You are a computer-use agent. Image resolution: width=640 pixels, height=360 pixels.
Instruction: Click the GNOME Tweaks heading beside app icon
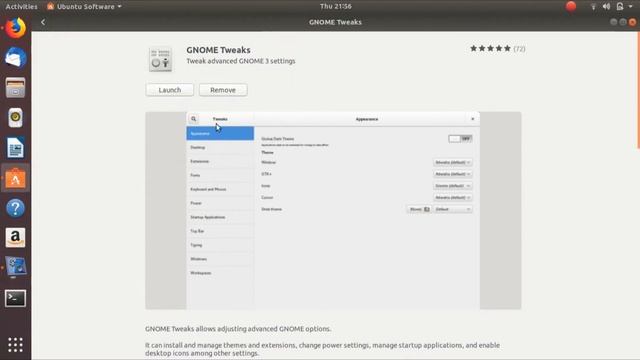click(218, 50)
